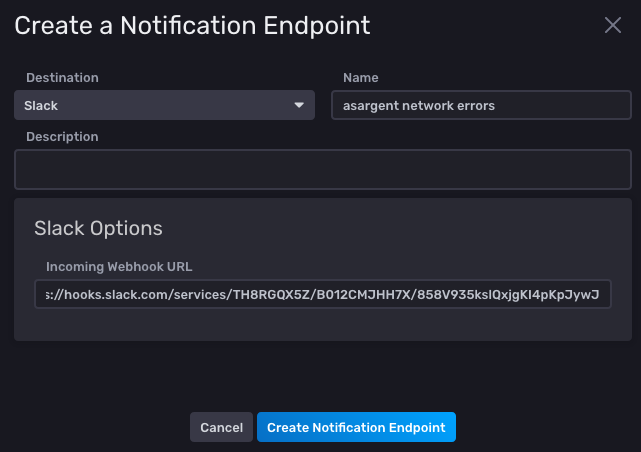Click the dialog title 'Create a Notification Endpoint'

tap(192, 25)
